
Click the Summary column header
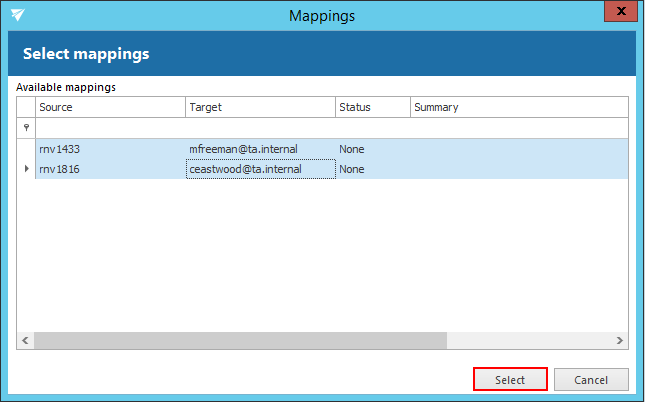tap(518, 107)
